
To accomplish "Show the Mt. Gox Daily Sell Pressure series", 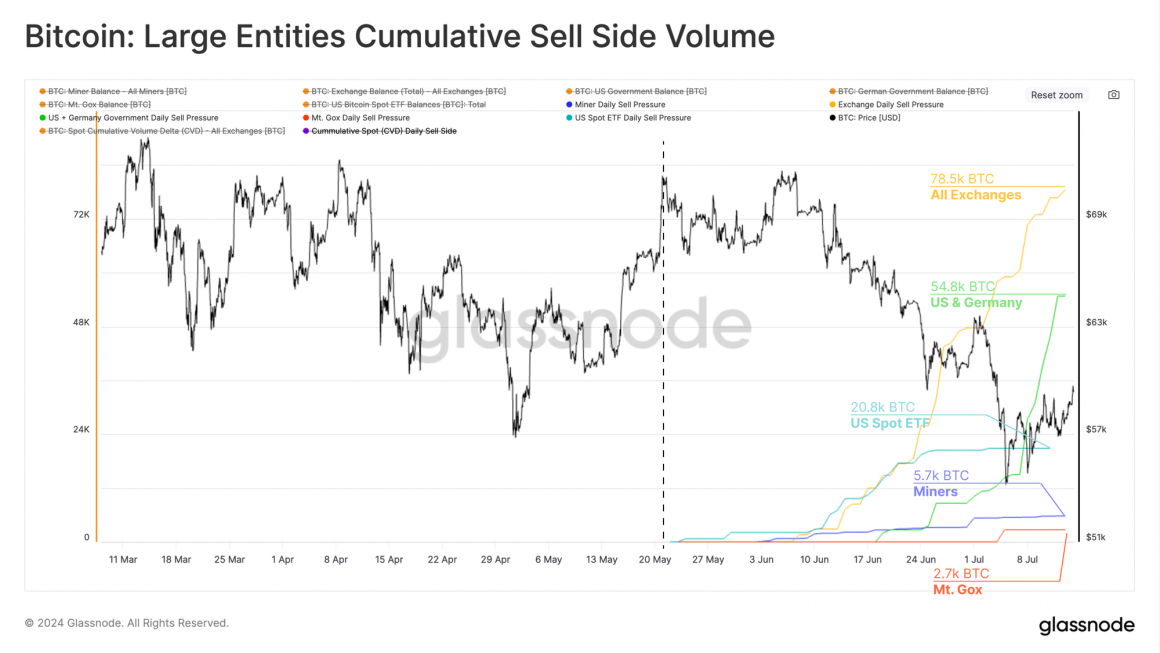I will (356, 118).
